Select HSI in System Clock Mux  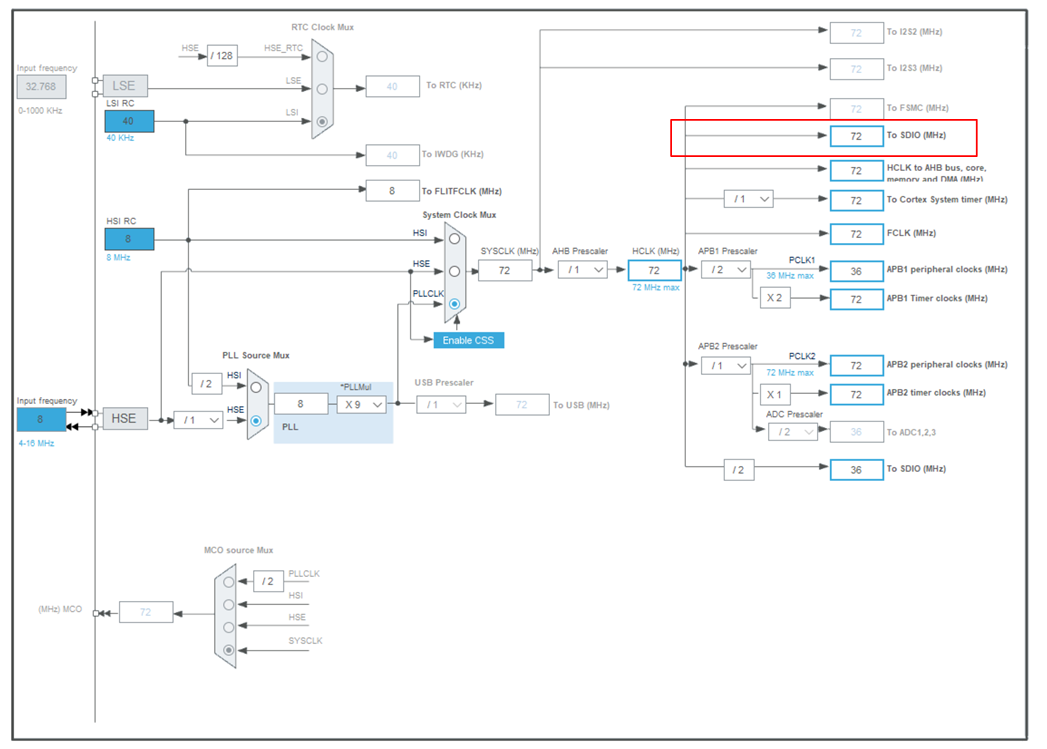coord(454,239)
